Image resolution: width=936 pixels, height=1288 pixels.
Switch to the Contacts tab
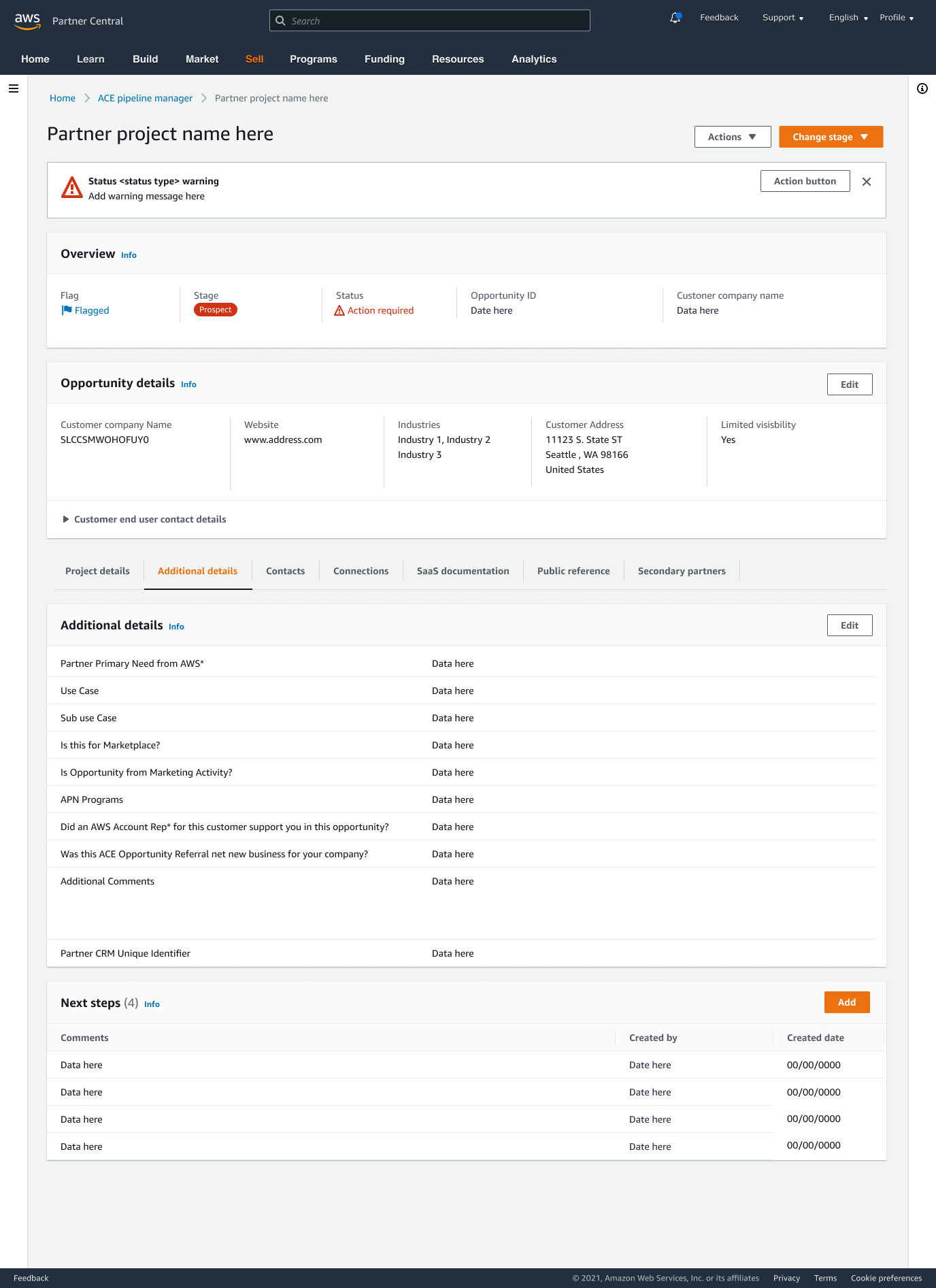[286, 571]
